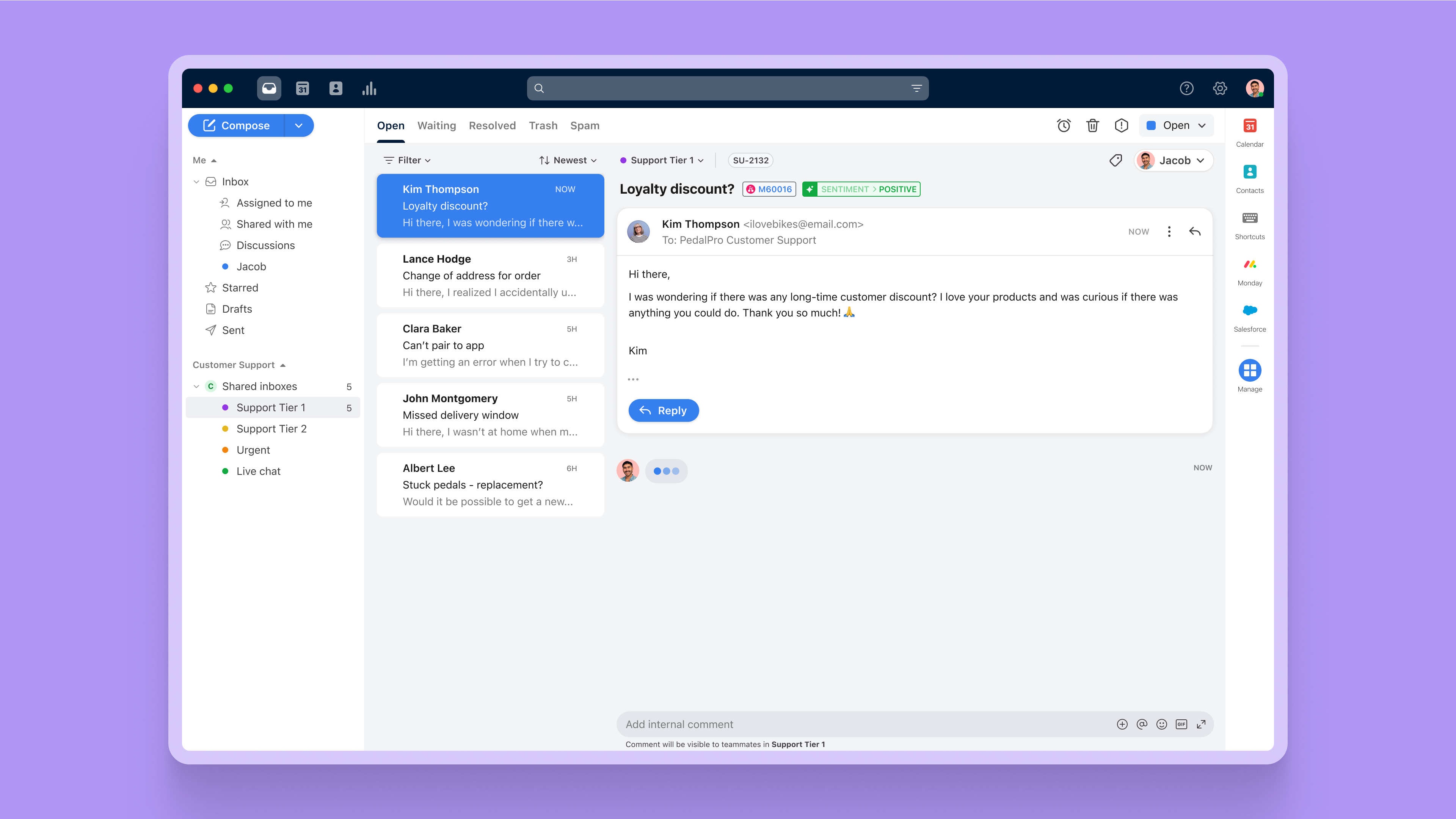Switch to the Waiting tab
1456x819 pixels.
click(x=436, y=125)
